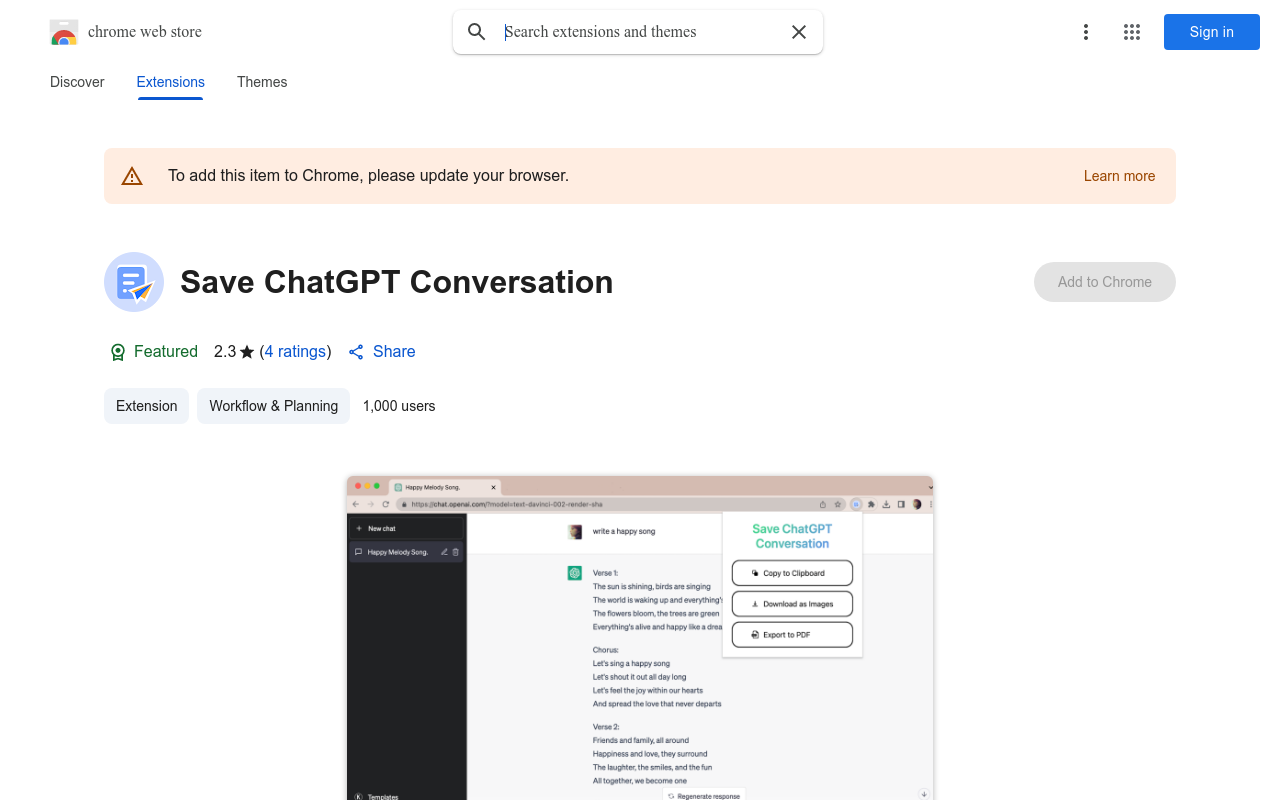Open the Google apps grid
This screenshot has width=1280, height=800.
[x=1132, y=32]
